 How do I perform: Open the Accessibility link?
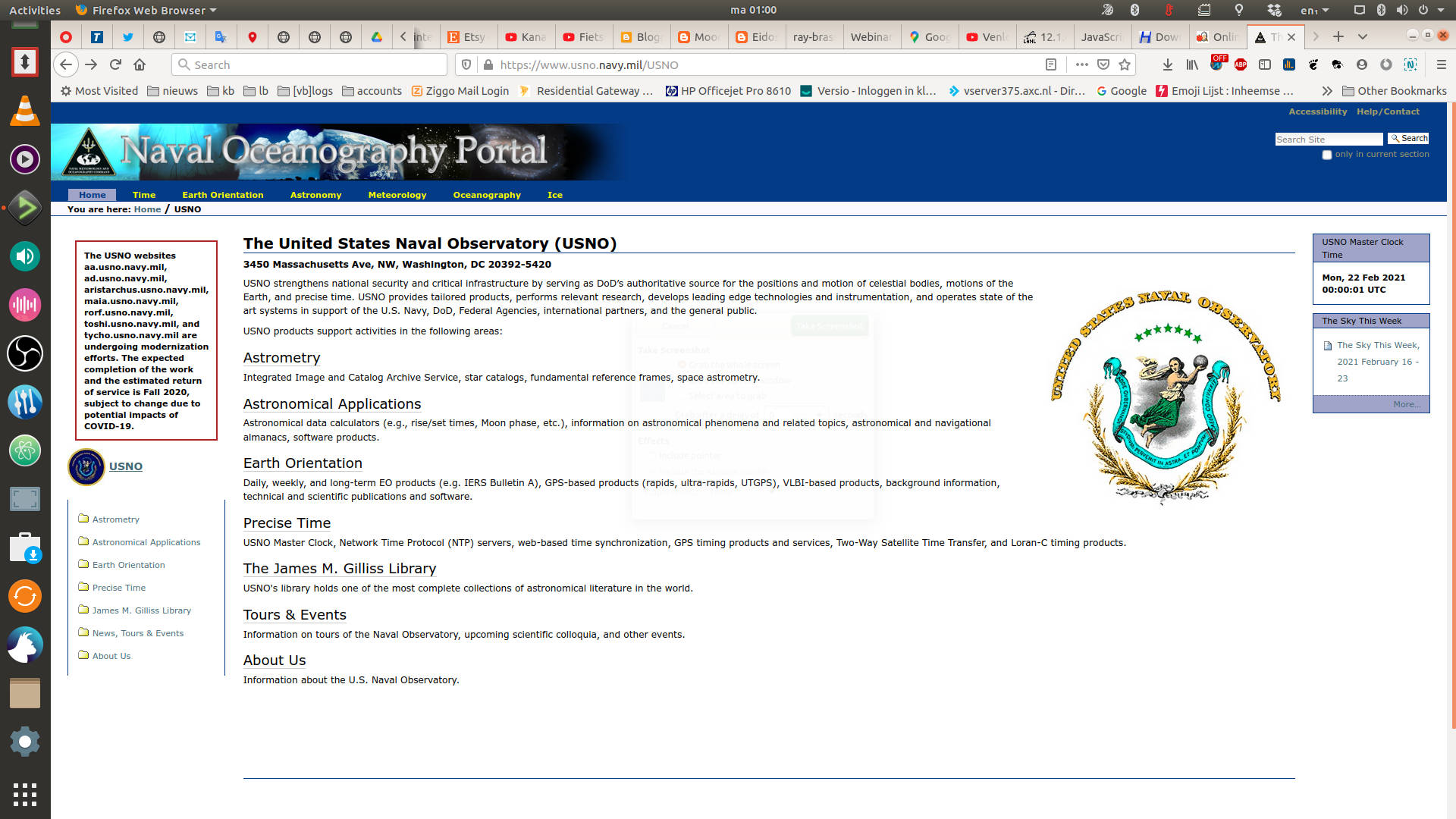click(1317, 111)
